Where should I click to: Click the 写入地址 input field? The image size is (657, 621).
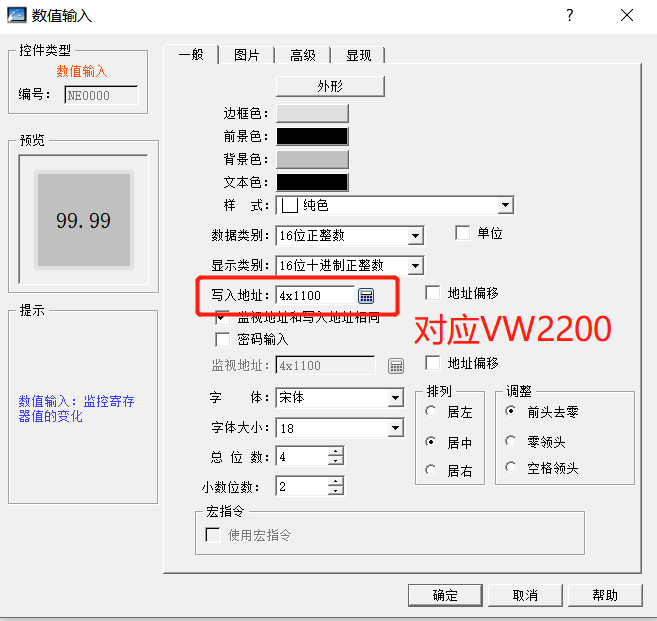tap(315, 295)
